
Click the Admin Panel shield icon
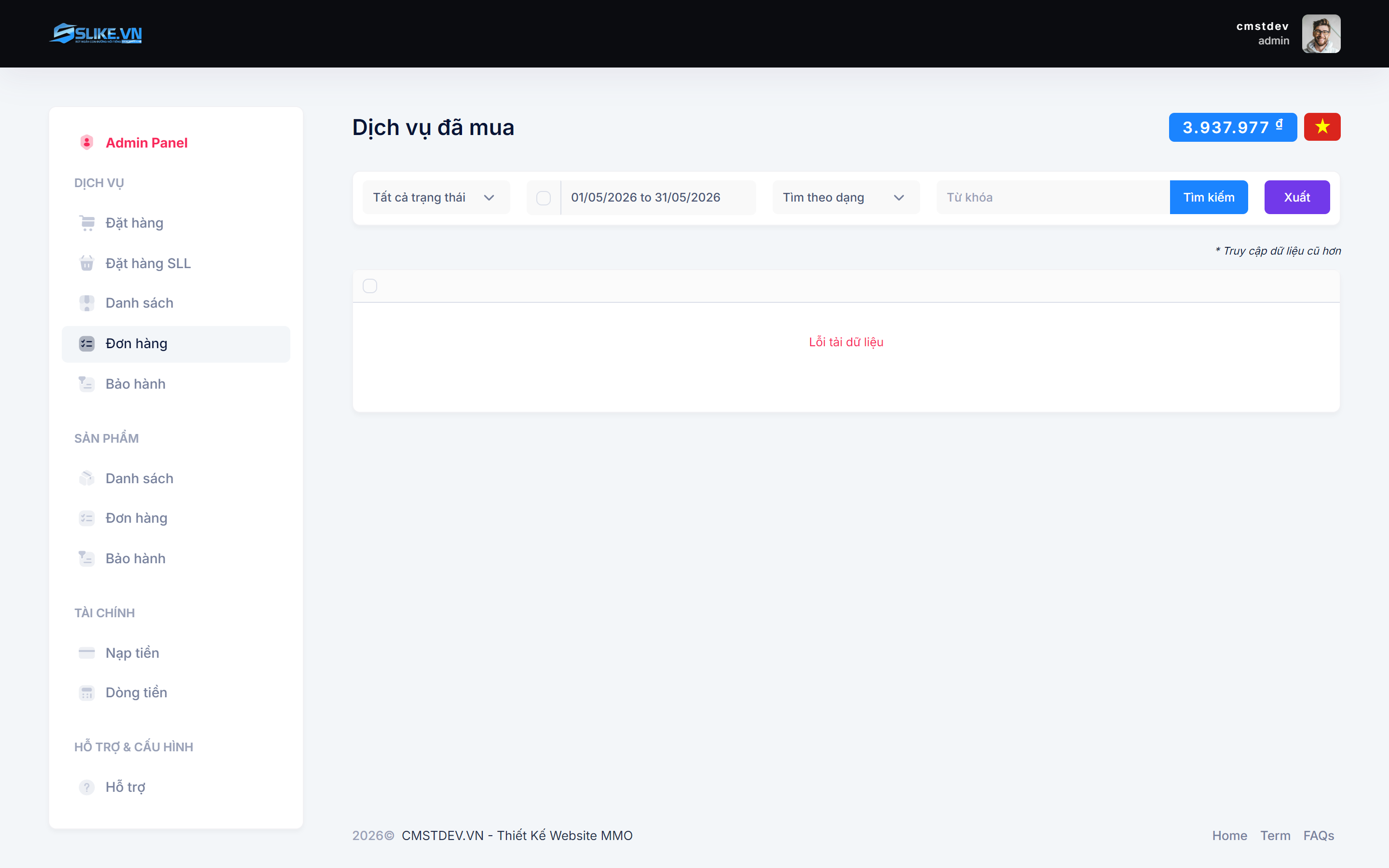coord(87,142)
